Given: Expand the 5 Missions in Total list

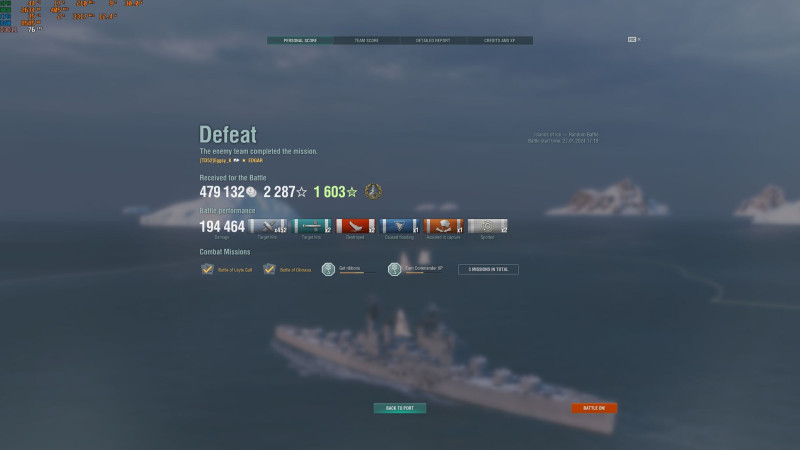Looking at the screenshot, I should click(x=488, y=269).
